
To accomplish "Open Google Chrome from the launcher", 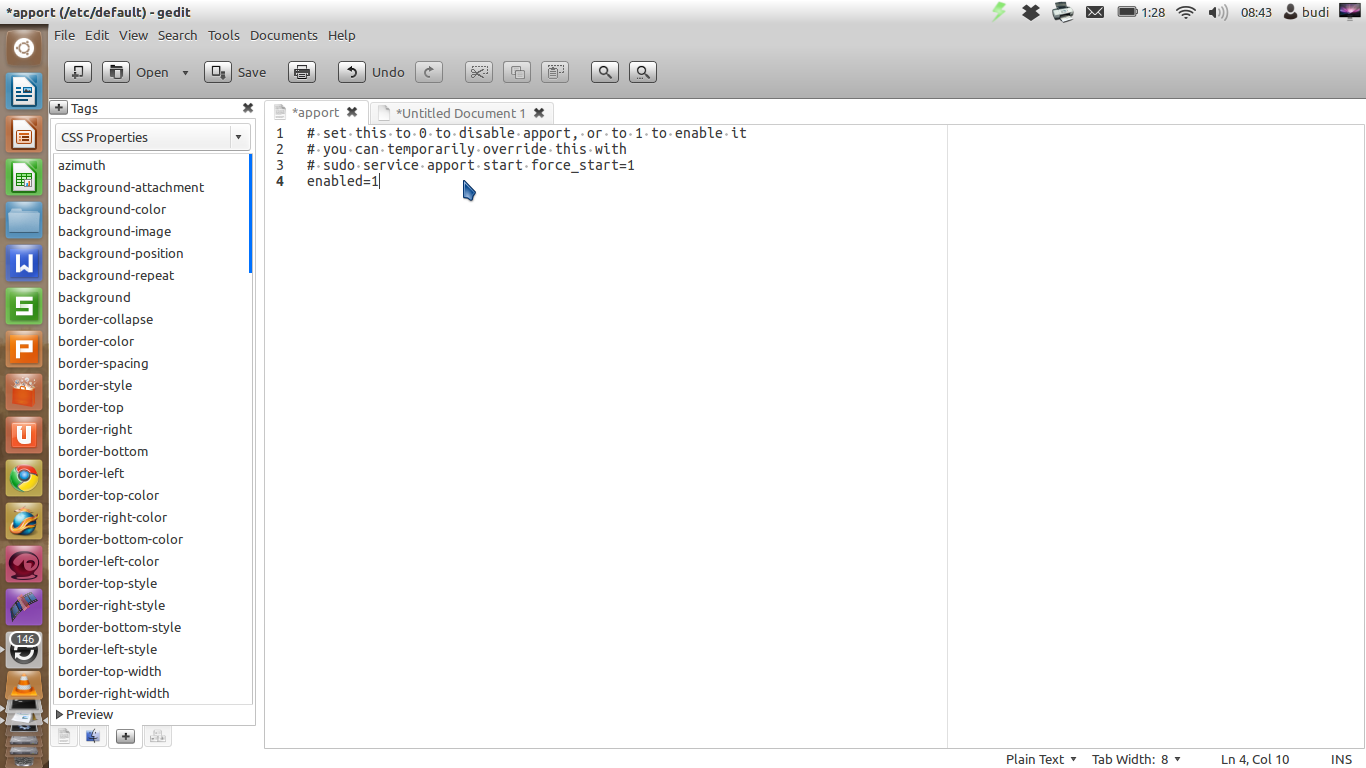I will [x=24, y=478].
